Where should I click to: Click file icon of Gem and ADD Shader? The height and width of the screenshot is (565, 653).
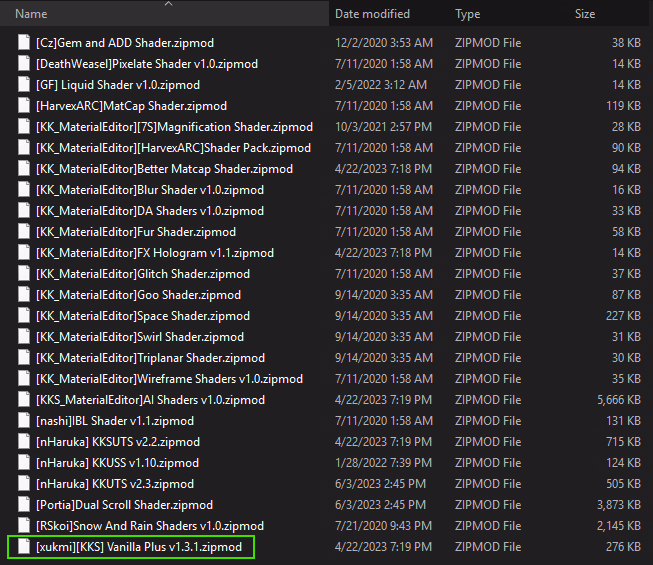coord(25,43)
